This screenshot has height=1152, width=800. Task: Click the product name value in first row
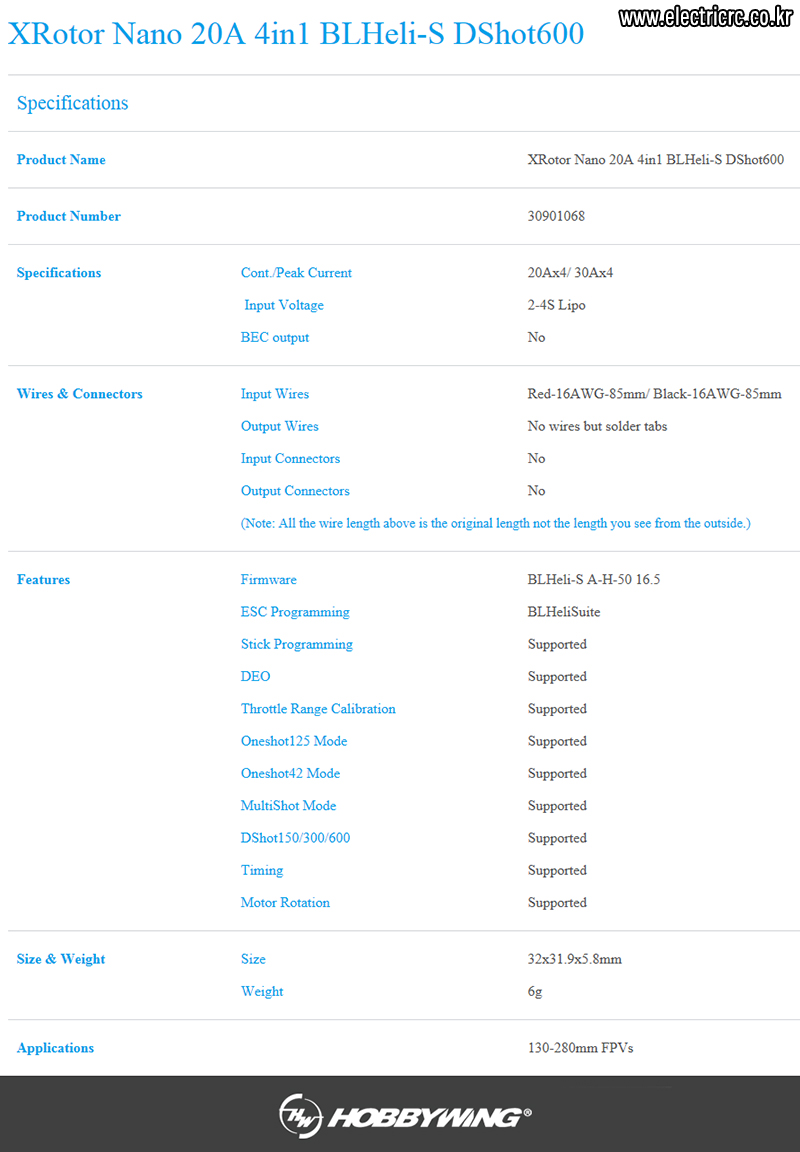tap(655, 159)
